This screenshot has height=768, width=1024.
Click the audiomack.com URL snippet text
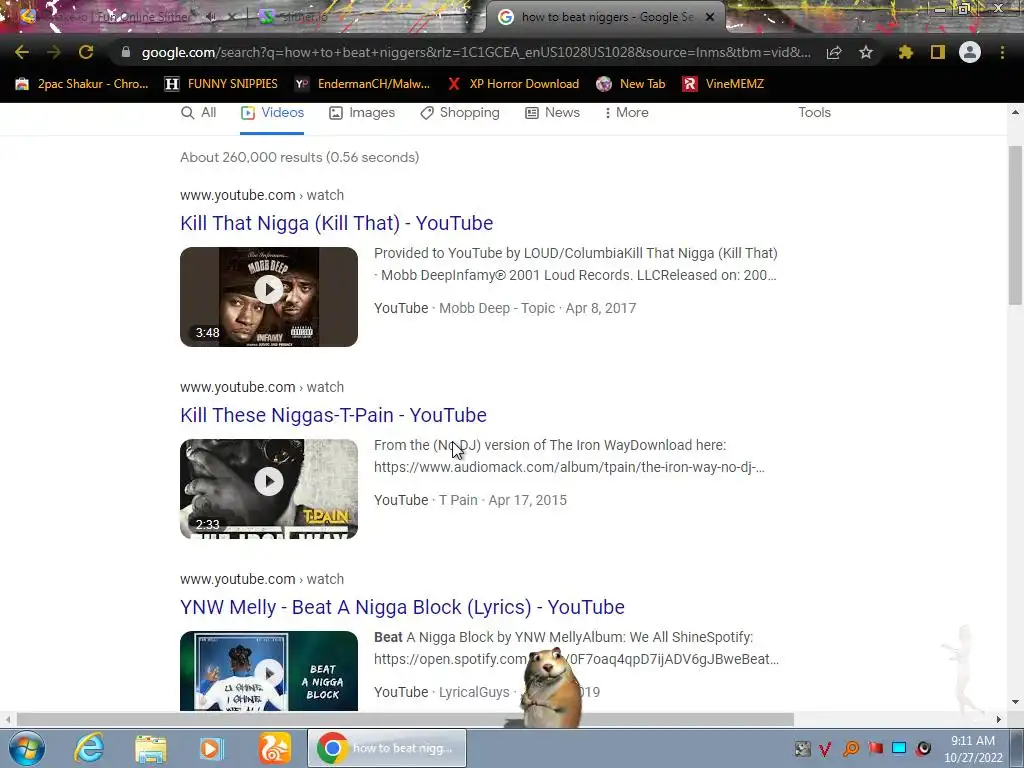pyautogui.click(x=569, y=467)
